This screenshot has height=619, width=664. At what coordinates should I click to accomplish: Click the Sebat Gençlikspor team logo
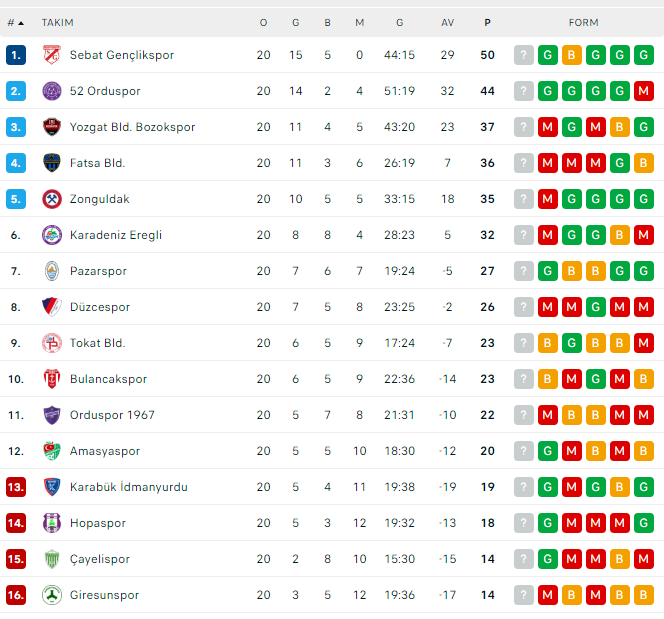tap(52, 55)
